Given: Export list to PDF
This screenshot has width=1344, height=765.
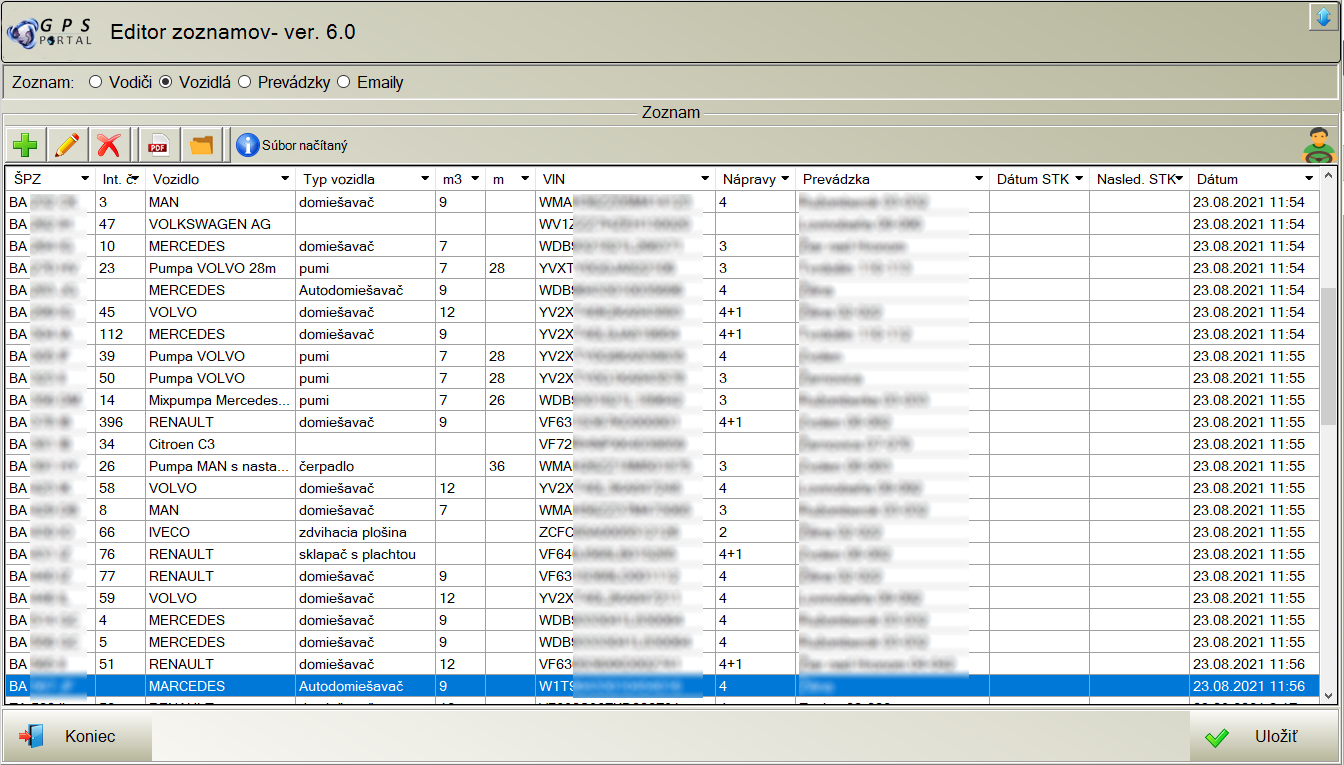Looking at the screenshot, I should [158, 145].
